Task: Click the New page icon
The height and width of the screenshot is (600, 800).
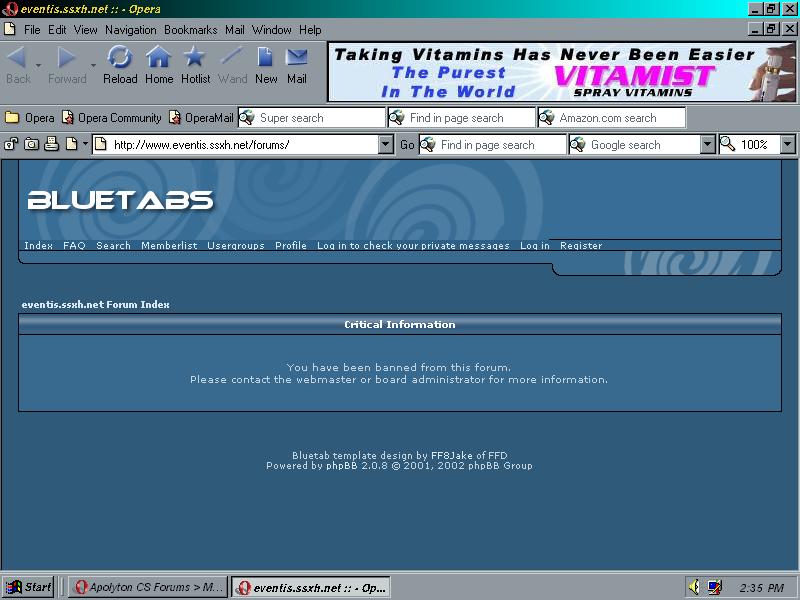Action: tap(266, 64)
